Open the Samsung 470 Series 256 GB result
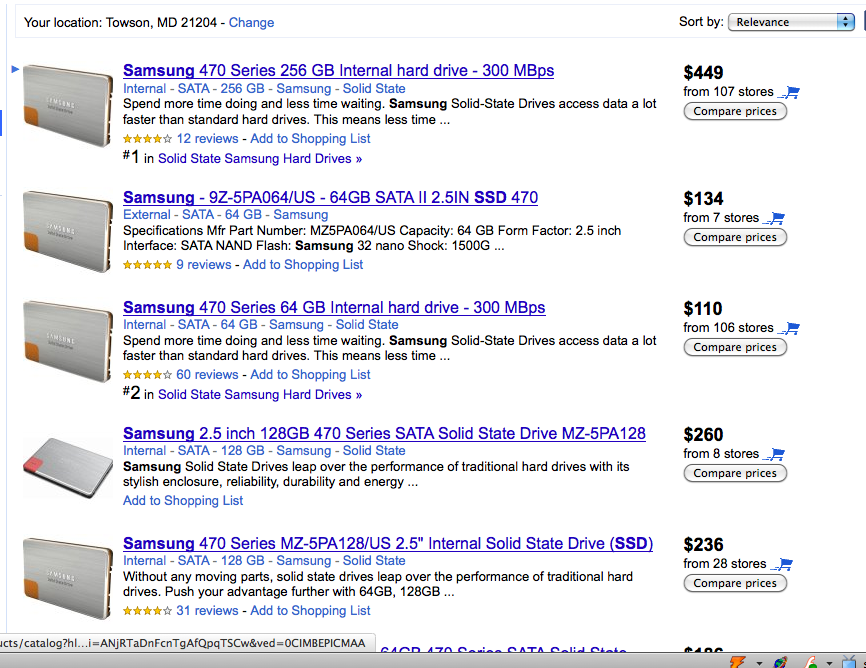 [339, 71]
